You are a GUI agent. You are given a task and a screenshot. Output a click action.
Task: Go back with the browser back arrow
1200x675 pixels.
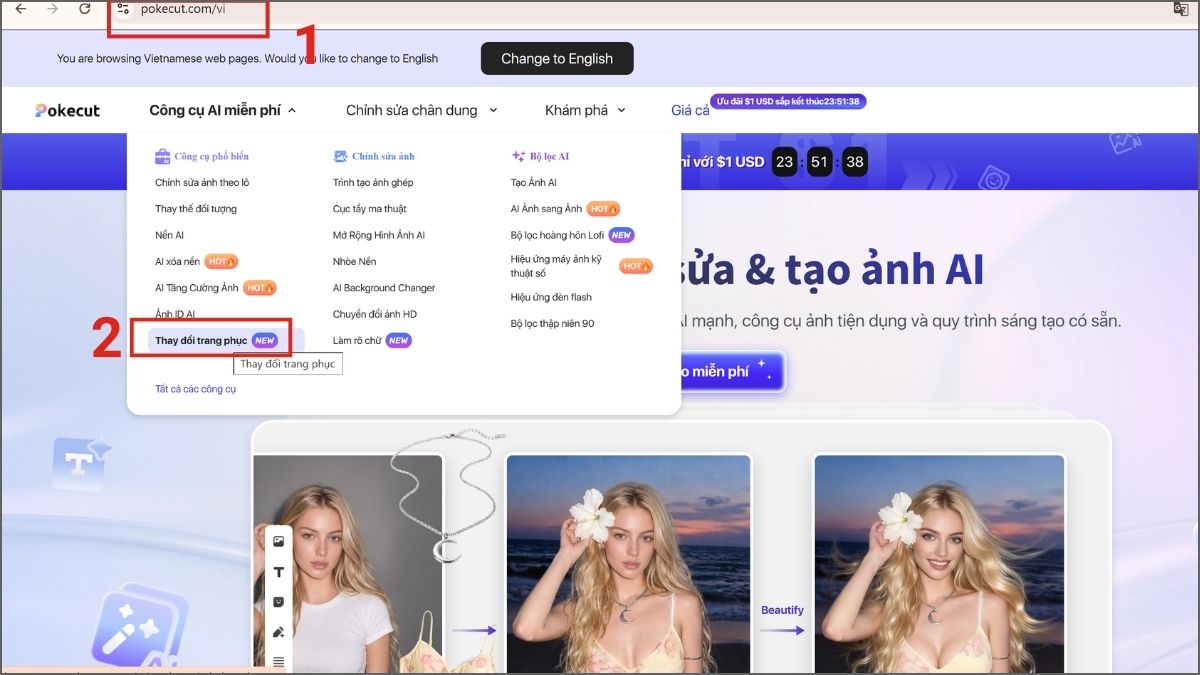click(x=20, y=9)
